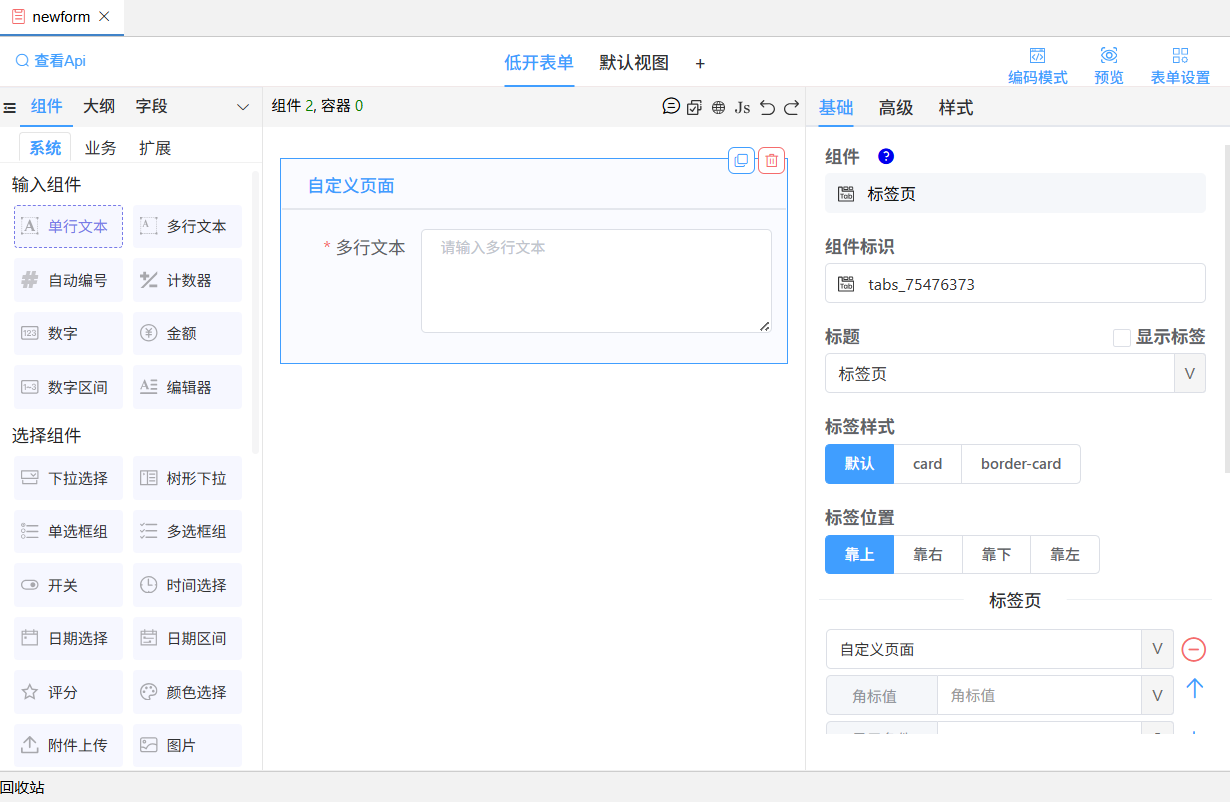Screen dimensions: 1230x802
Task: Open 编码模式 code mode
Action: [1037, 65]
